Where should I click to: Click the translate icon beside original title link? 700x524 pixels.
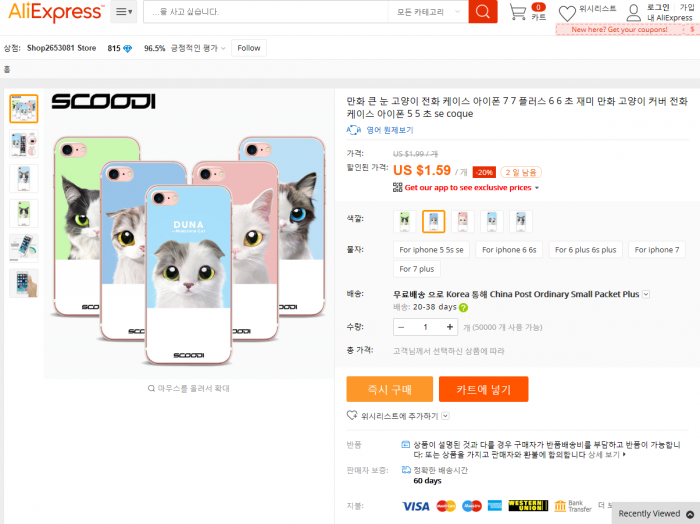pyautogui.click(x=353, y=130)
